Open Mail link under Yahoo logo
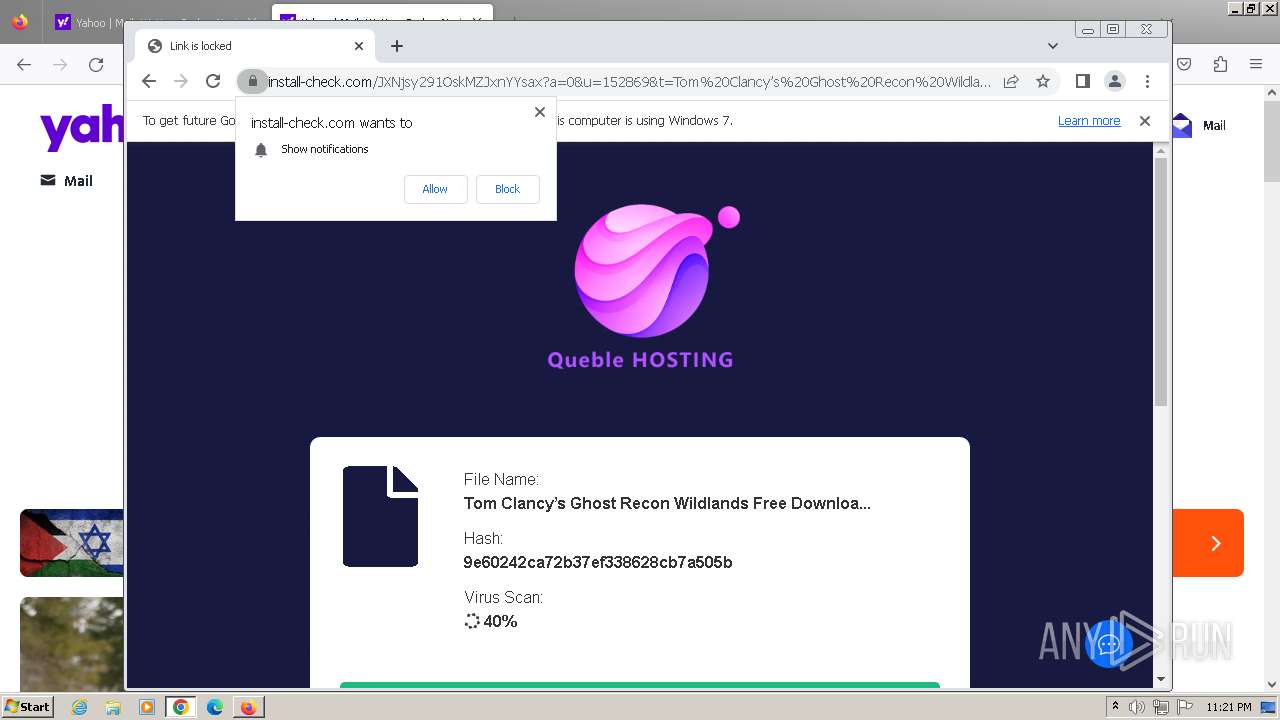The height and width of the screenshot is (720, 1280). [66, 181]
